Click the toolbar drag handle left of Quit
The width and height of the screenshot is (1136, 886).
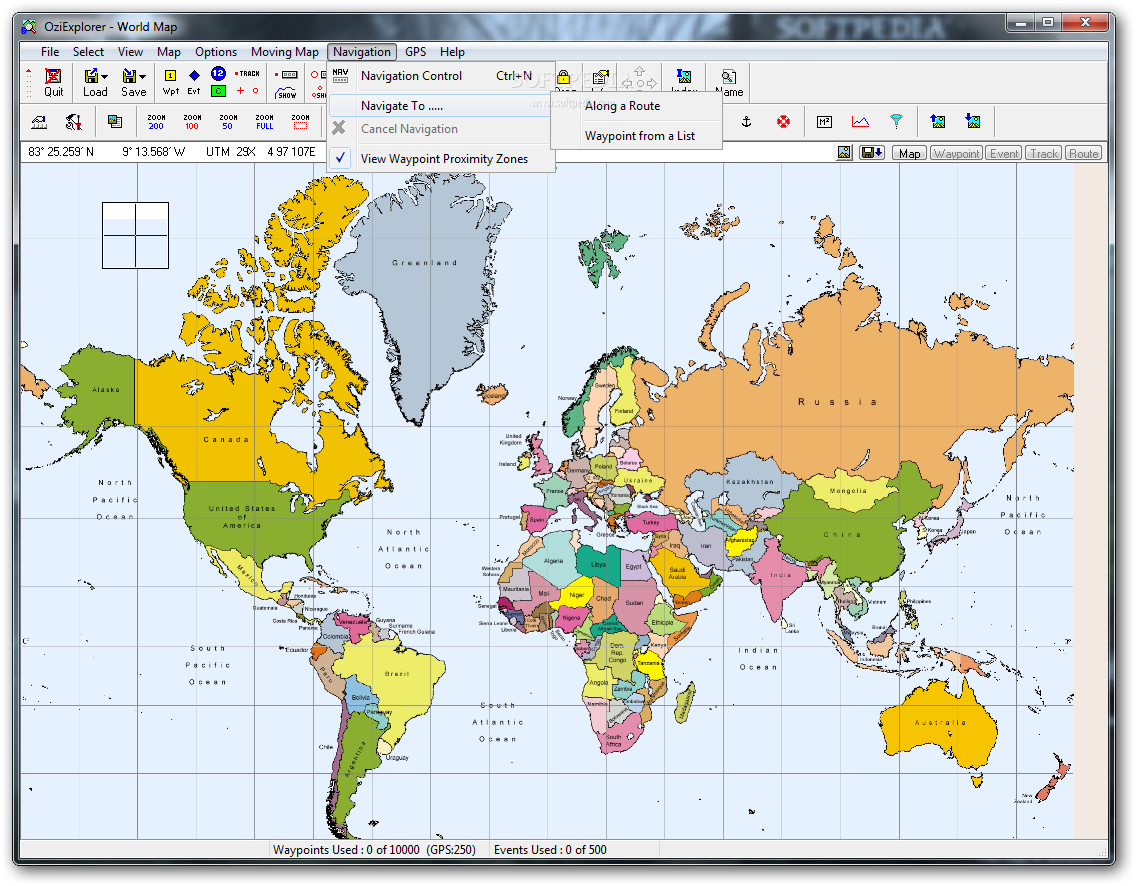(29, 83)
